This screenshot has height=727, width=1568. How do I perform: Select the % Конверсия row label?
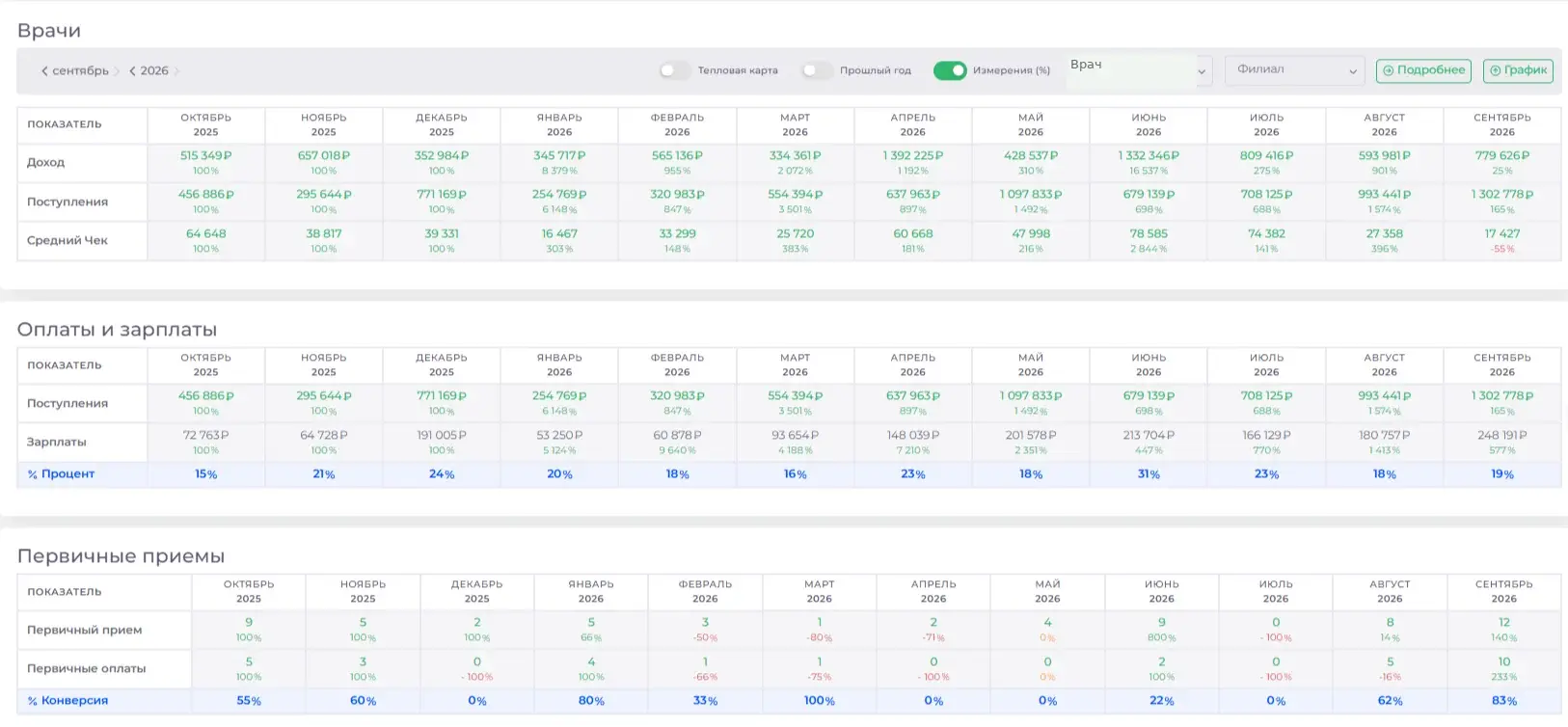[x=68, y=700]
